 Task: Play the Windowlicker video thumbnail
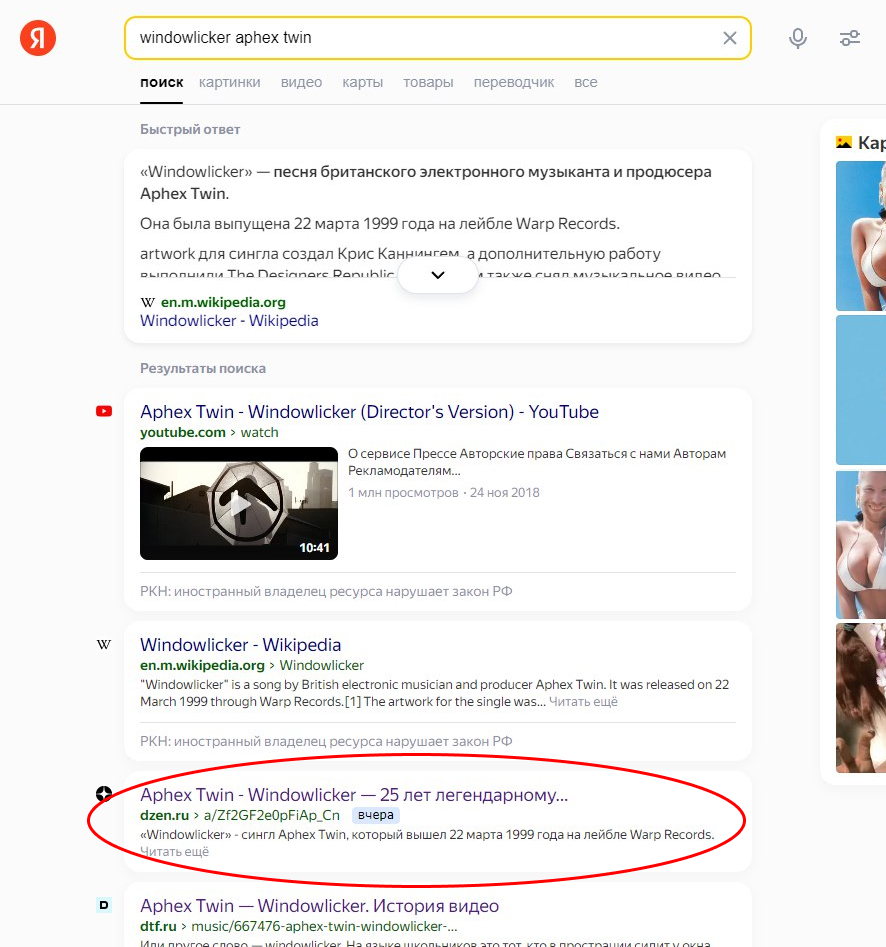239,504
